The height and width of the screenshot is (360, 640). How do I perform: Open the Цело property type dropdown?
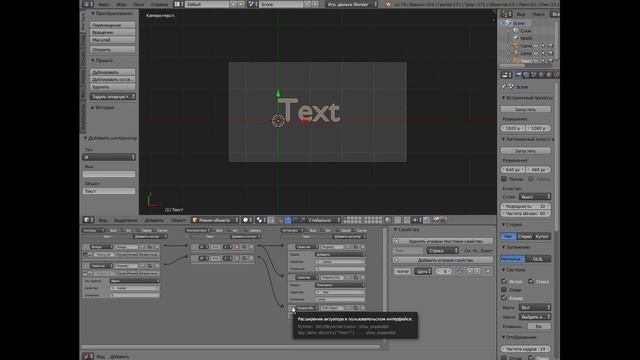pyautogui.click(x=423, y=271)
